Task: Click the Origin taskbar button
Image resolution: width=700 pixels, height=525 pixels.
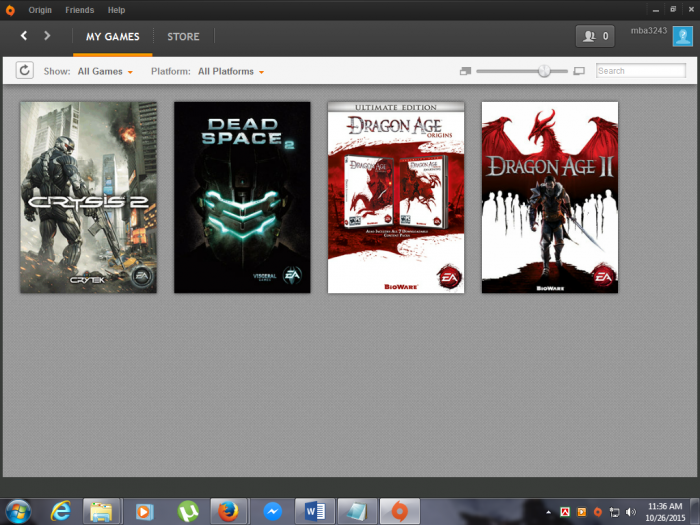Action: [400, 512]
